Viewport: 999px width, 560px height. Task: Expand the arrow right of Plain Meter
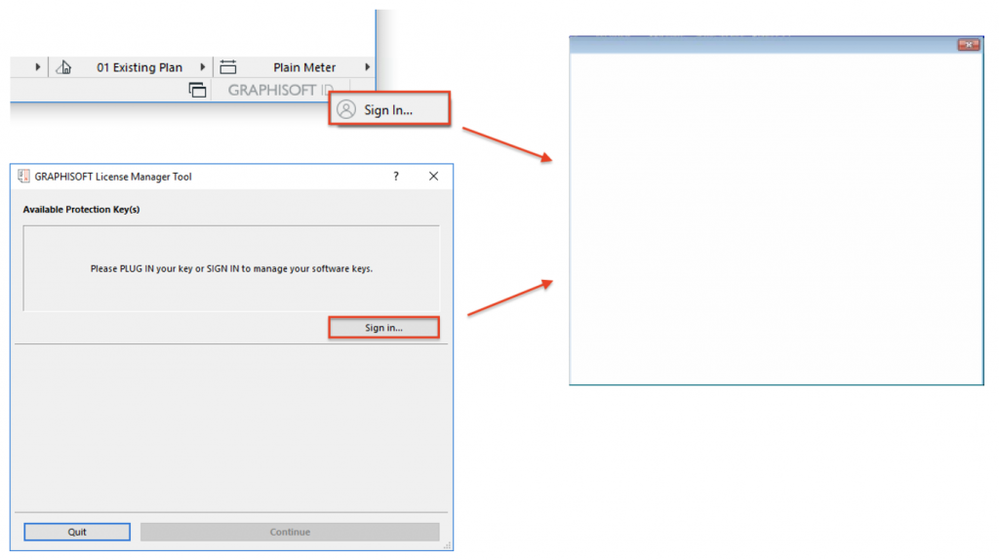367,67
